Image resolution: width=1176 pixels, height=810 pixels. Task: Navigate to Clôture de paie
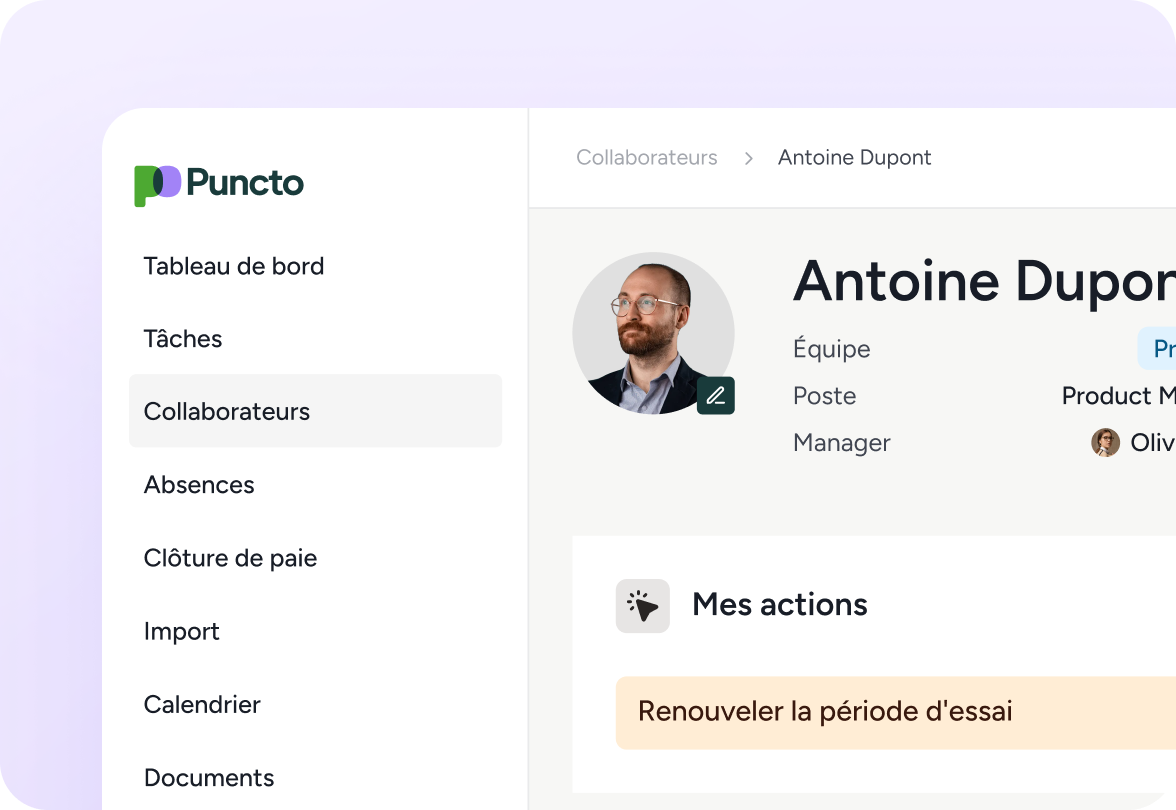coord(230,558)
